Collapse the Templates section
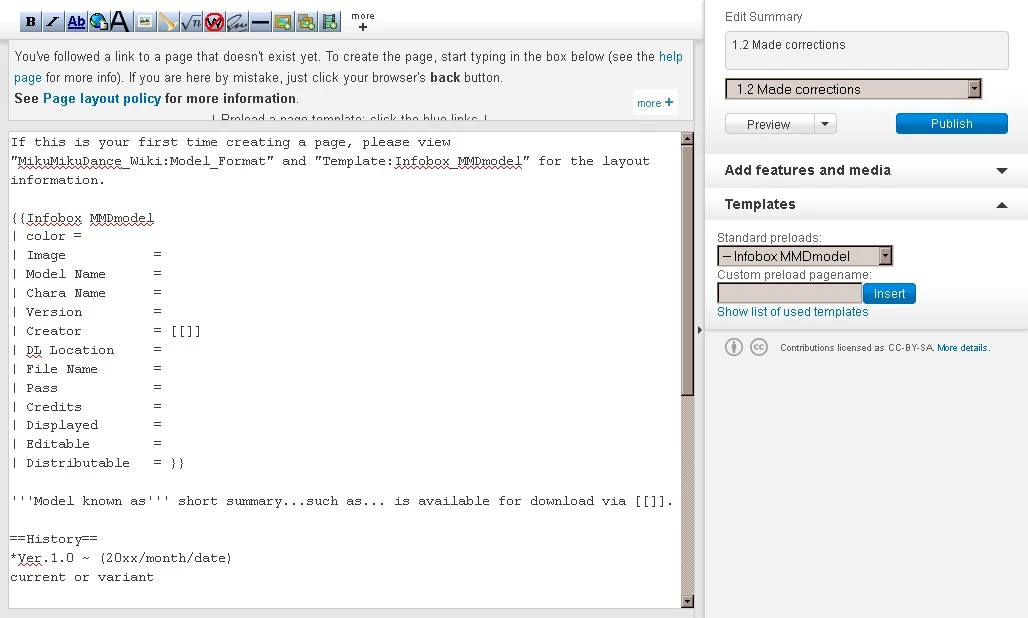1028x618 pixels. pos(1002,204)
